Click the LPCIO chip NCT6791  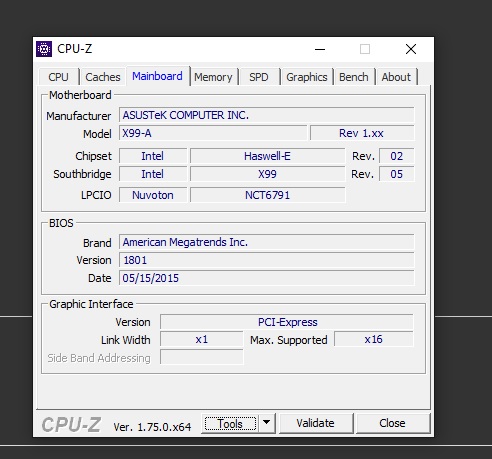[x=267, y=195]
